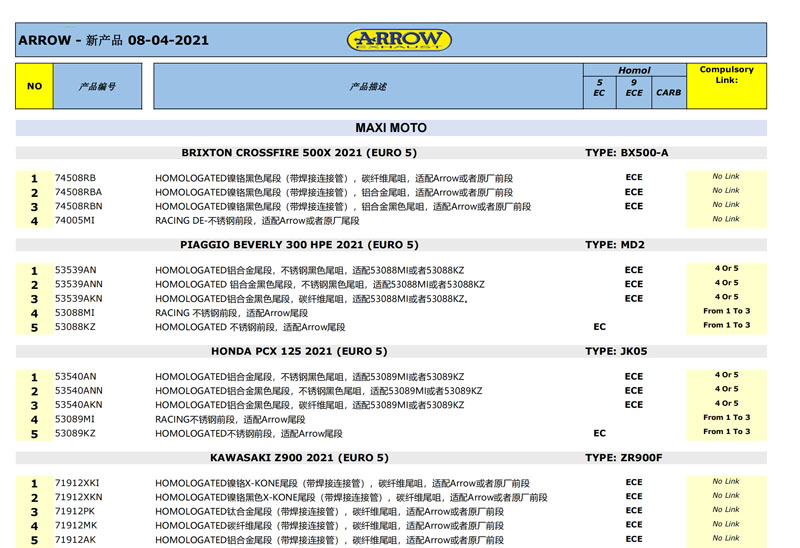
Task: Click product code 71912PK
Action: click(75, 511)
